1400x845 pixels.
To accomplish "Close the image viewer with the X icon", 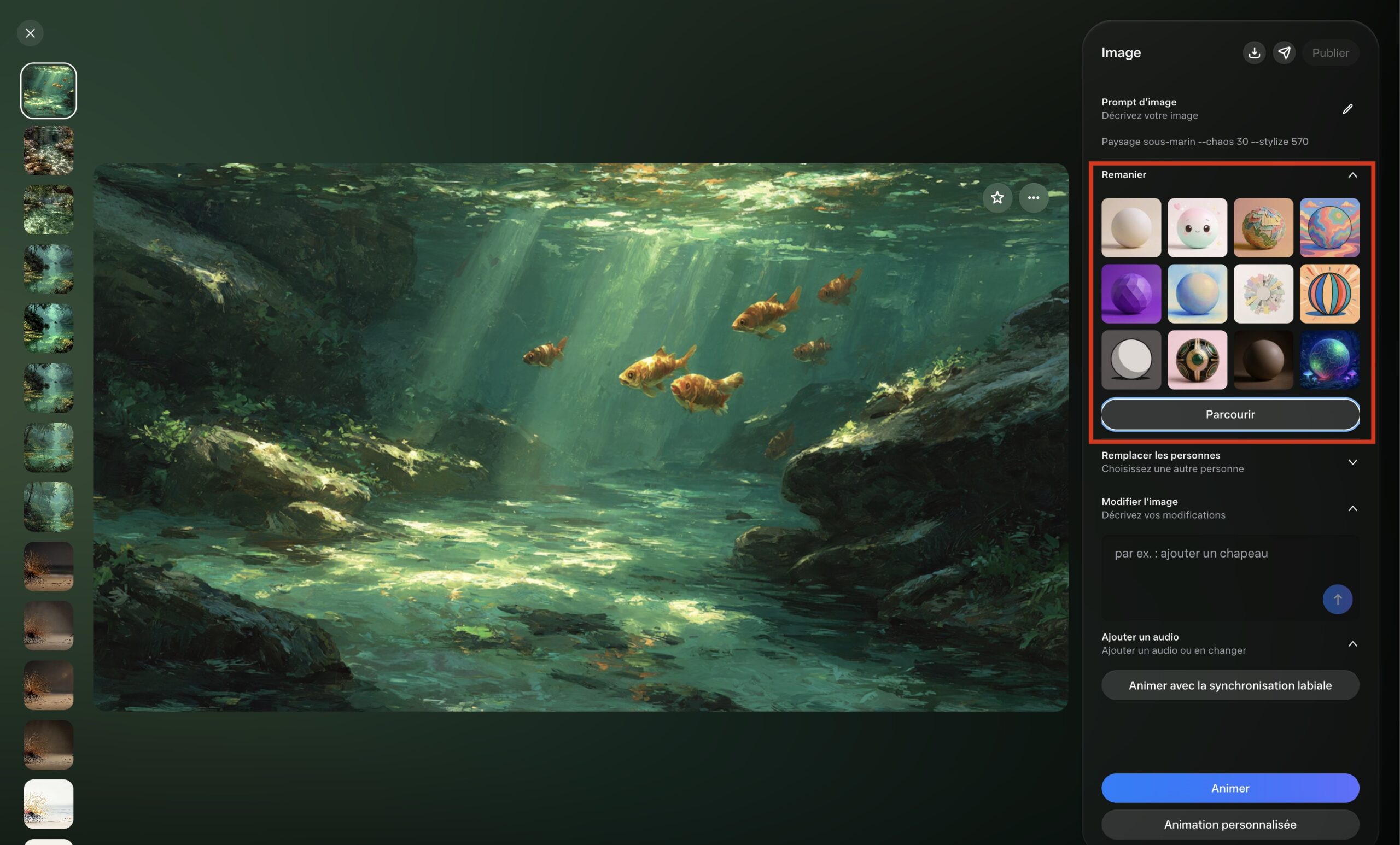I will pos(30,33).
